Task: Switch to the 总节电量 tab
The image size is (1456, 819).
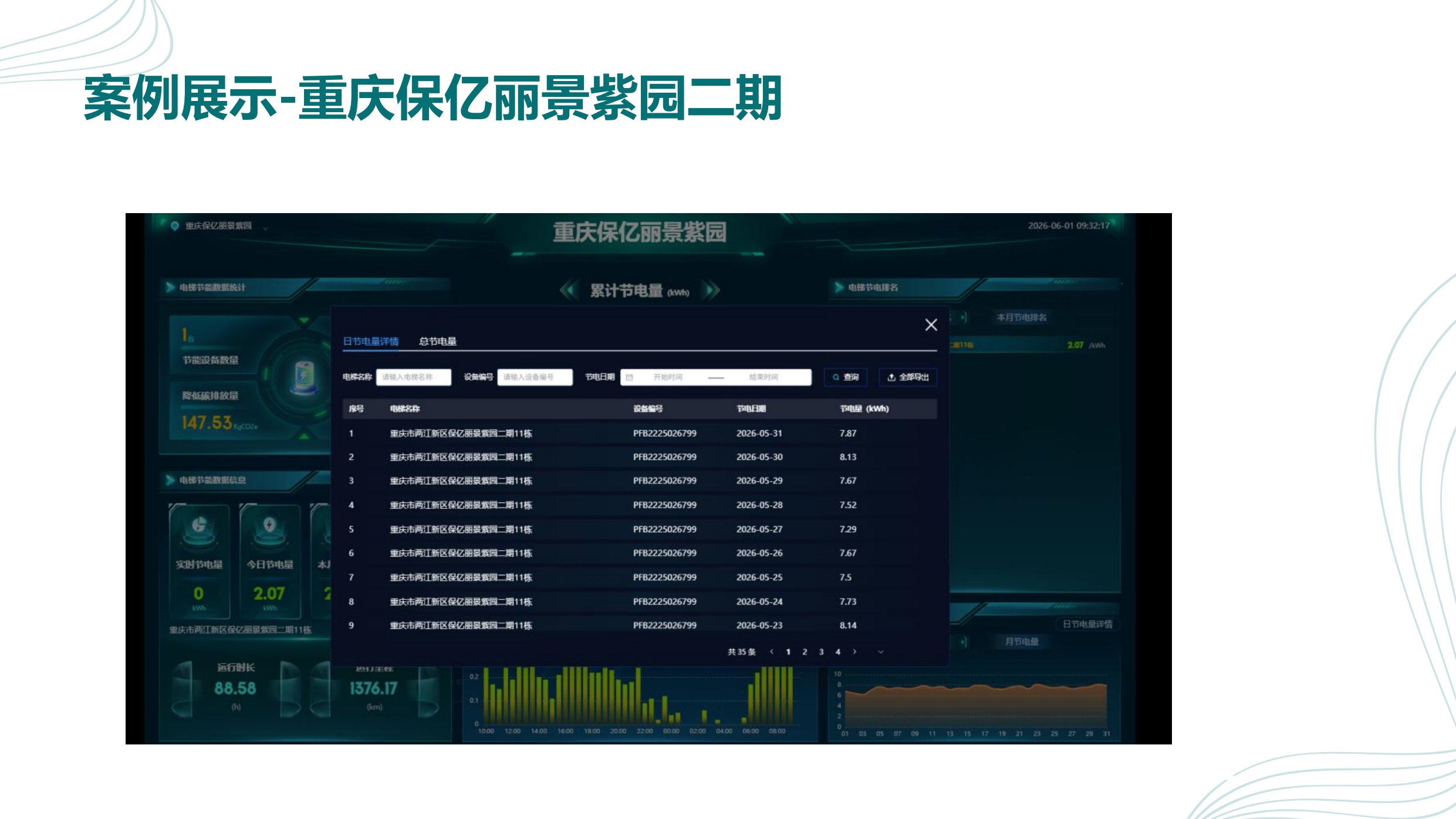Action: click(x=438, y=341)
